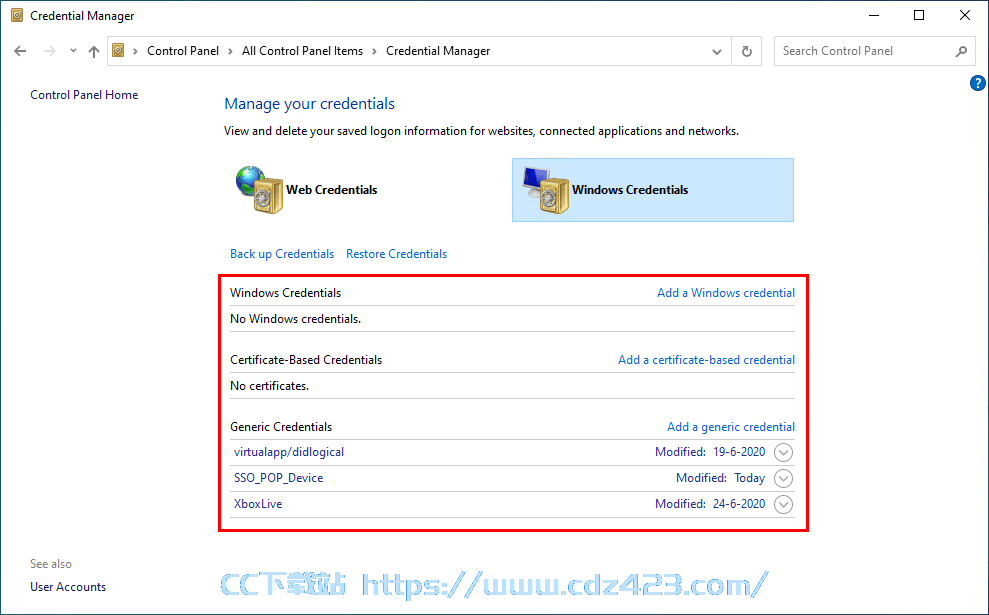This screenshot has width=989, height=615.
Task: Click Back up Credentials link
Action: (x=282, y=254)
